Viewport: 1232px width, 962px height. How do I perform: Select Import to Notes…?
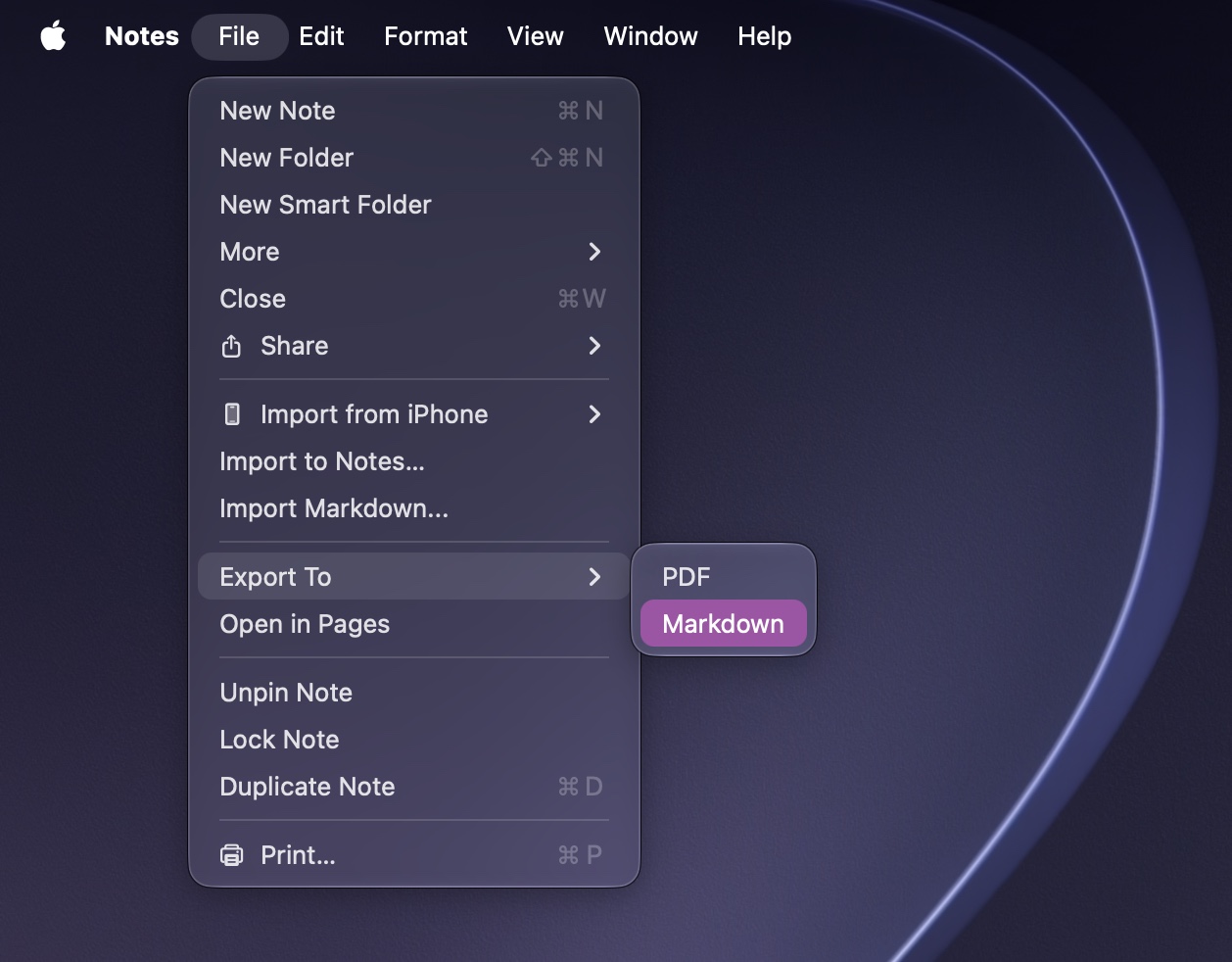413,461
